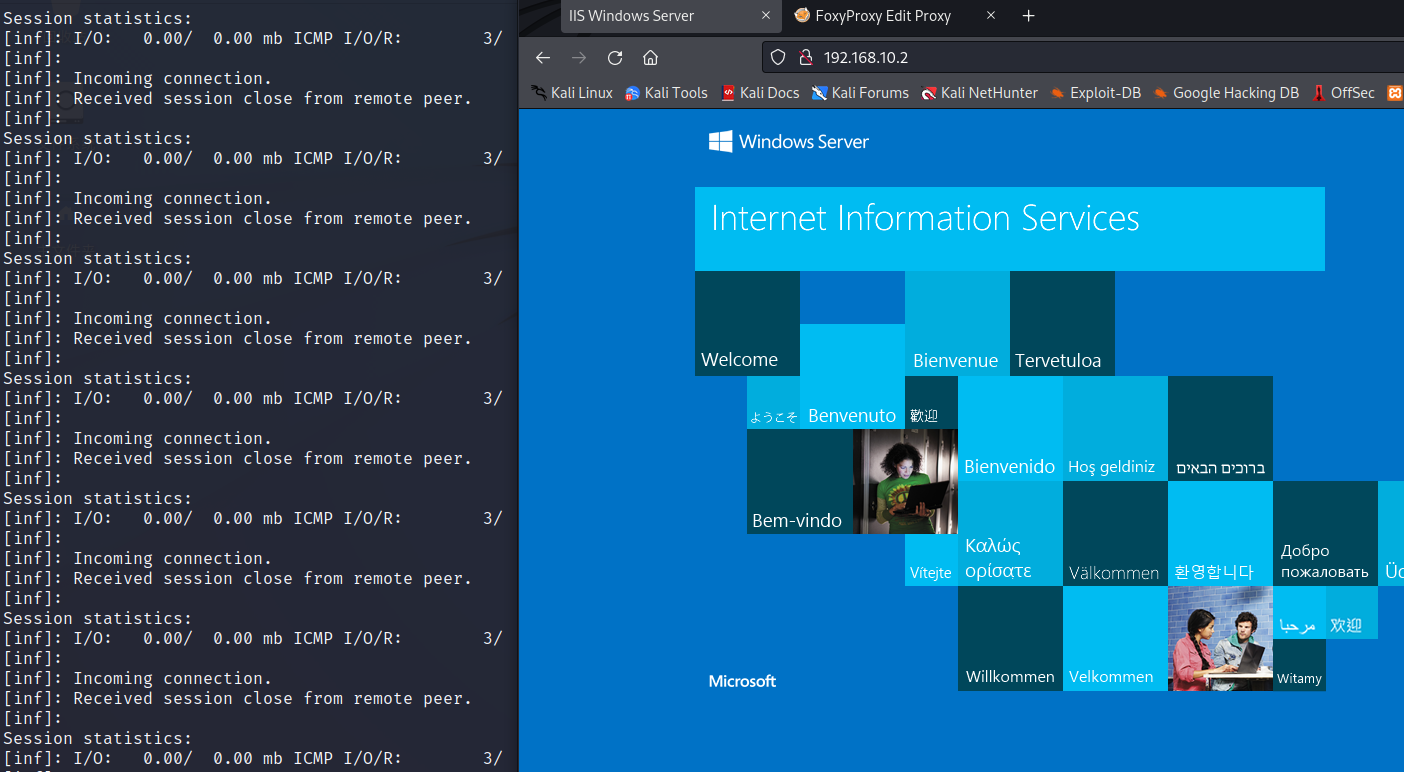Open the Kali Docs bookmark
The image size is (1404, 772).
click(760, 93)
